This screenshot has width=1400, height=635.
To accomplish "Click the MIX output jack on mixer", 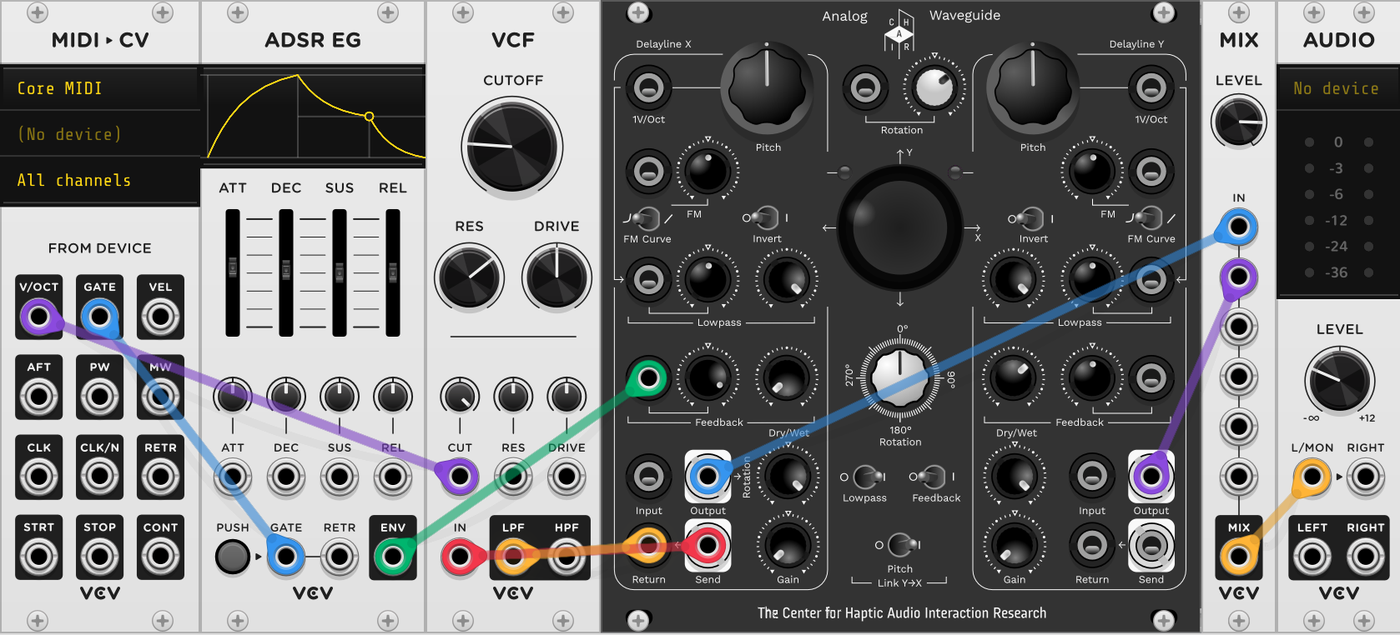I will (1238, 555).
